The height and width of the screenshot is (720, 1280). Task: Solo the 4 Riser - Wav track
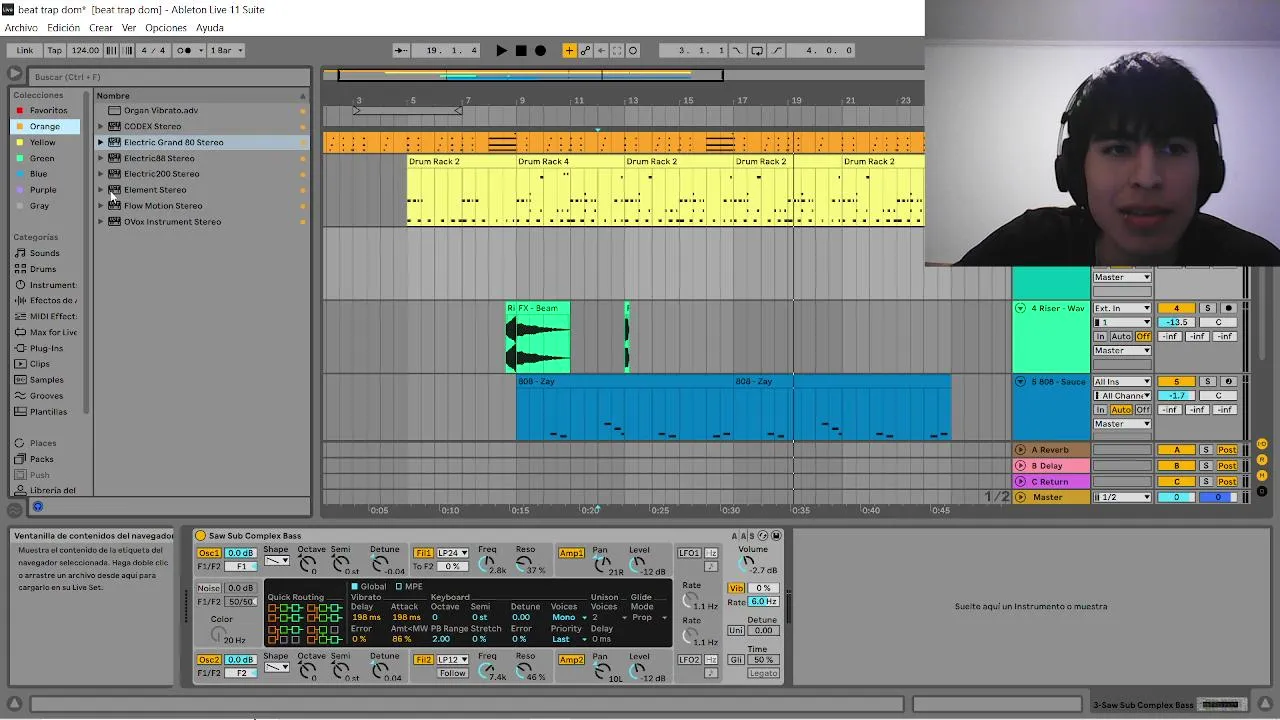[1207, 309]
